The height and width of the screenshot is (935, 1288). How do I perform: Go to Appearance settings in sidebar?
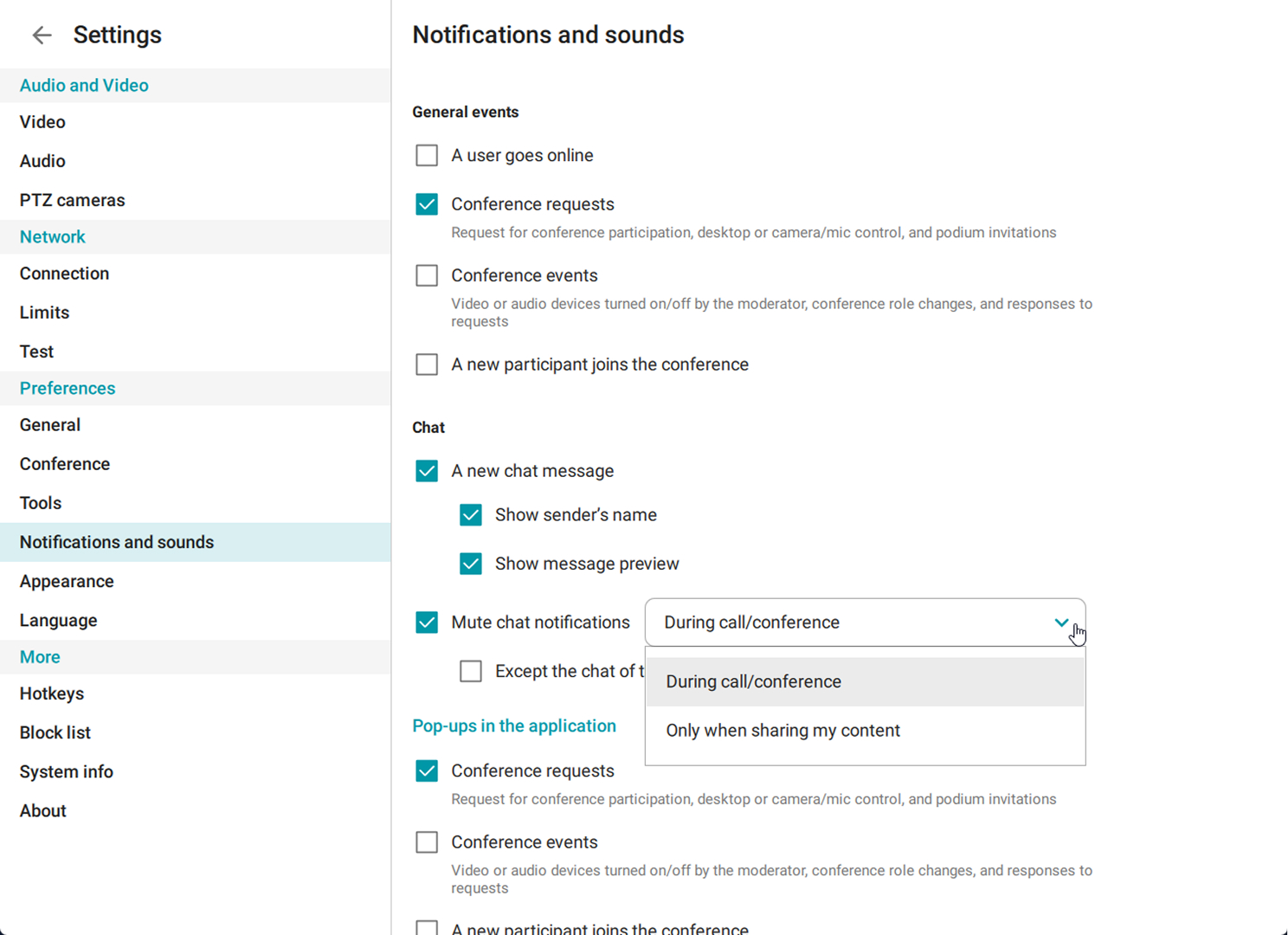pyautogui.click(x=67, y=582)
